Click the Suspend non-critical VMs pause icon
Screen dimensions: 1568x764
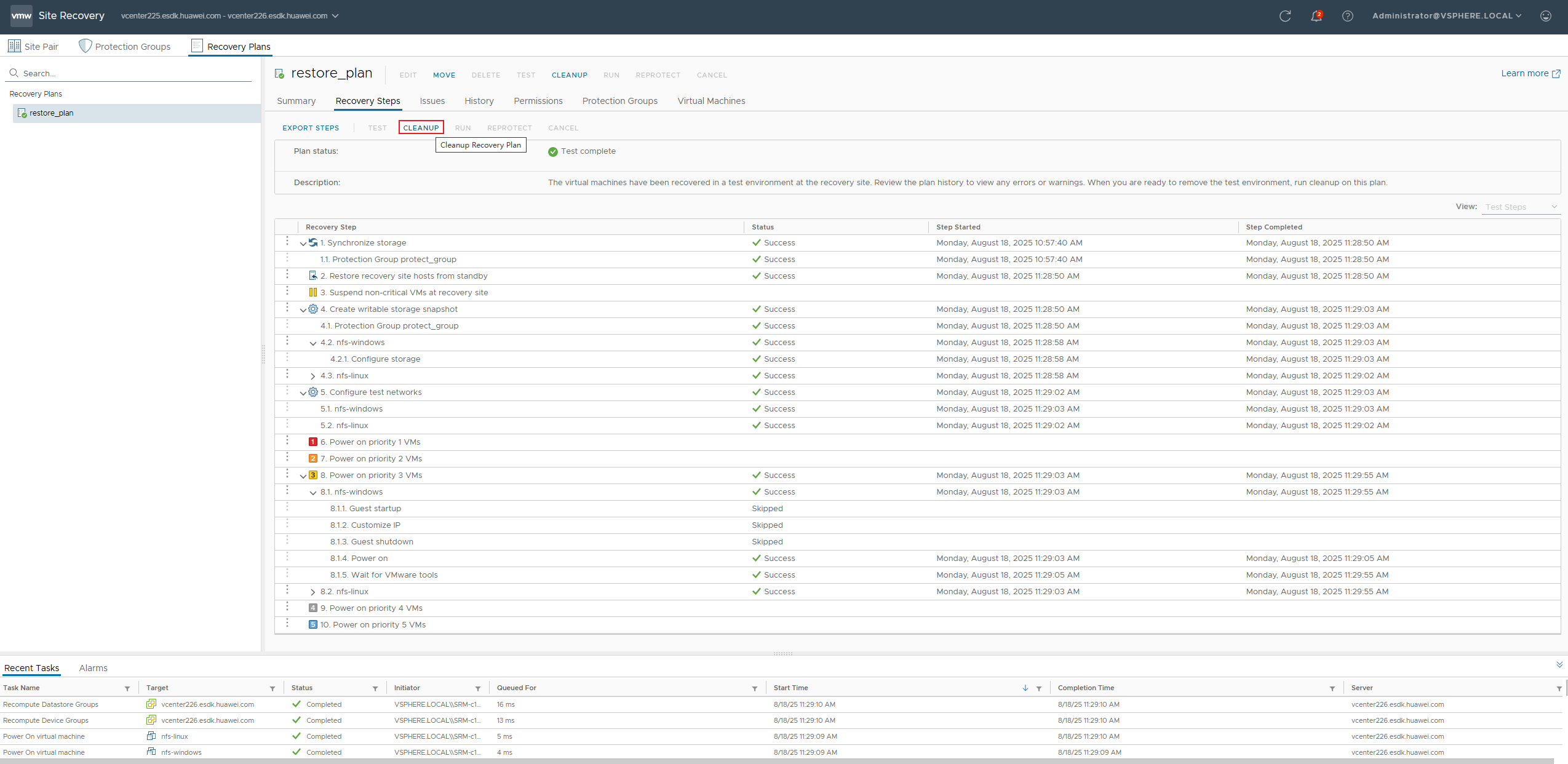click(313, 292)
